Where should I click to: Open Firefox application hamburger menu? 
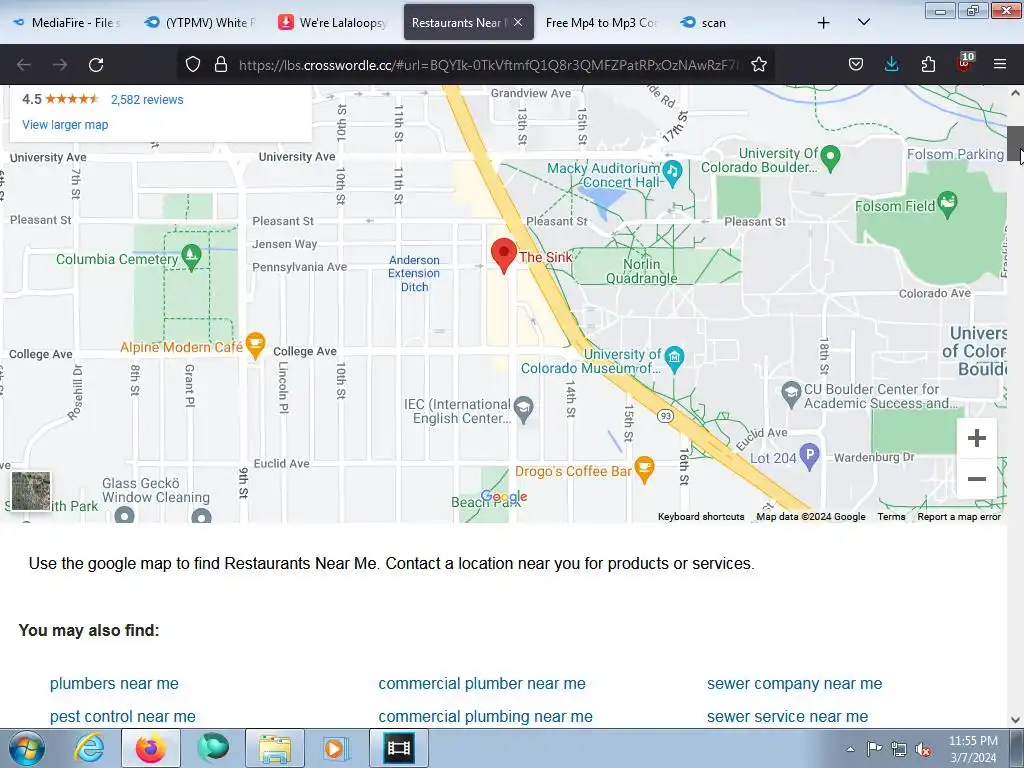click(1000, 65)
